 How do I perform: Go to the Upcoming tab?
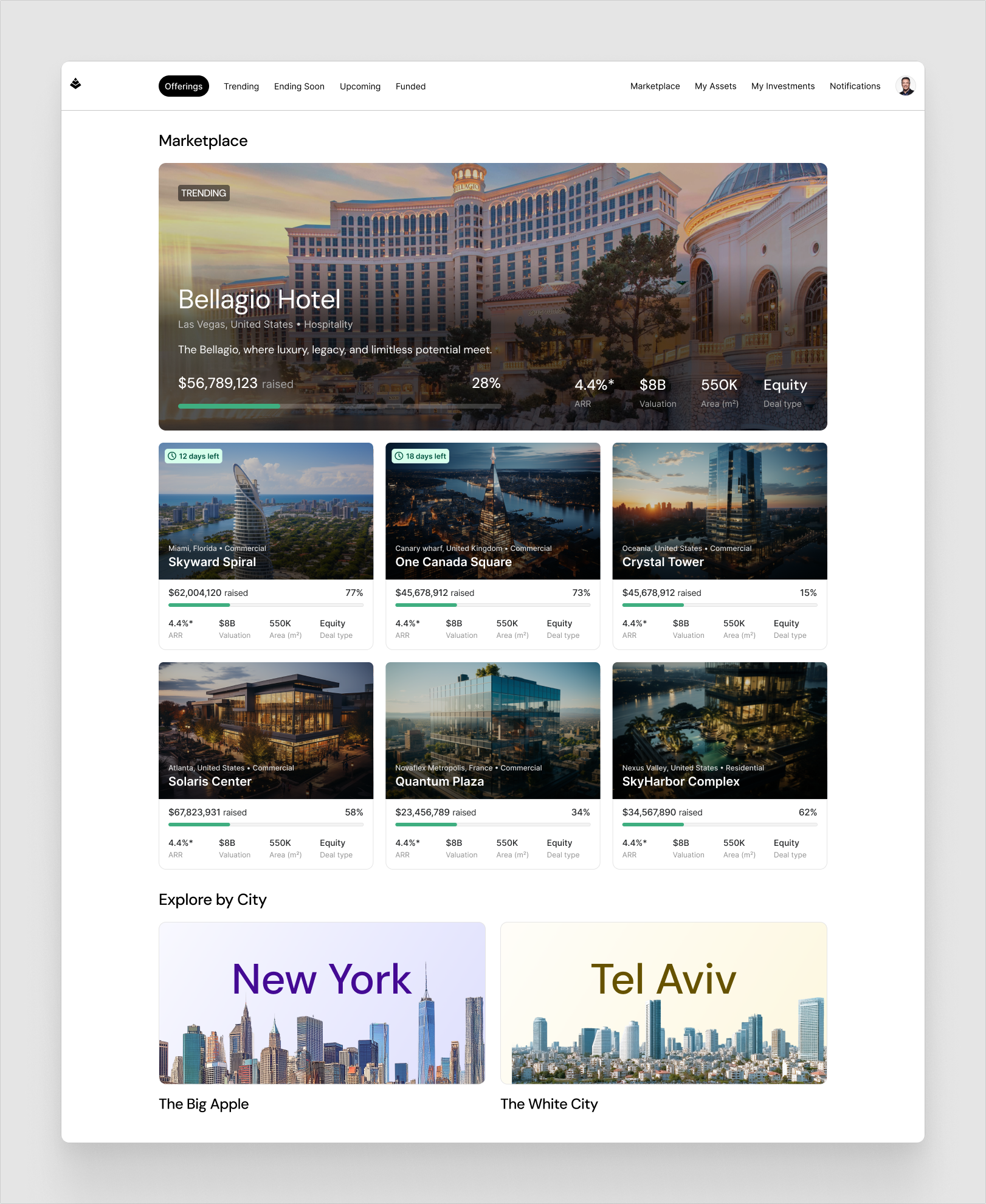360,86
